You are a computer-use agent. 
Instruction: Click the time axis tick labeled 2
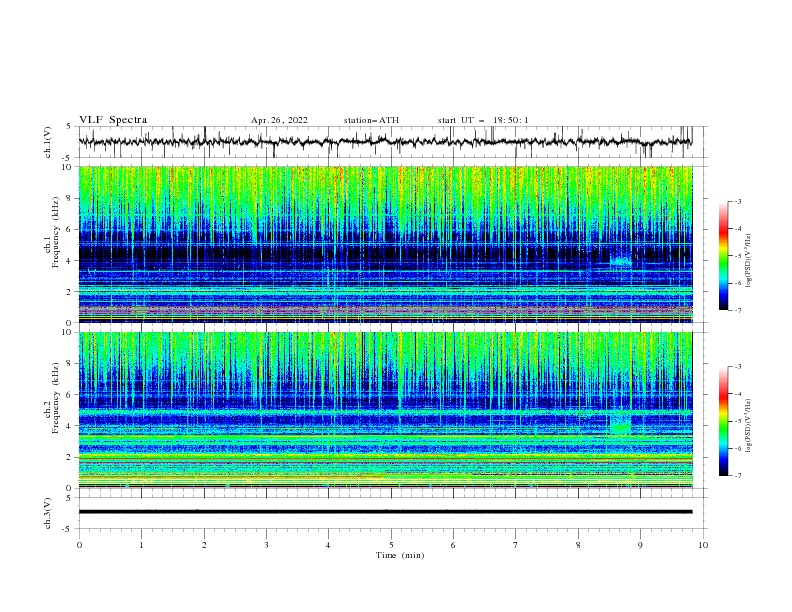204,545
